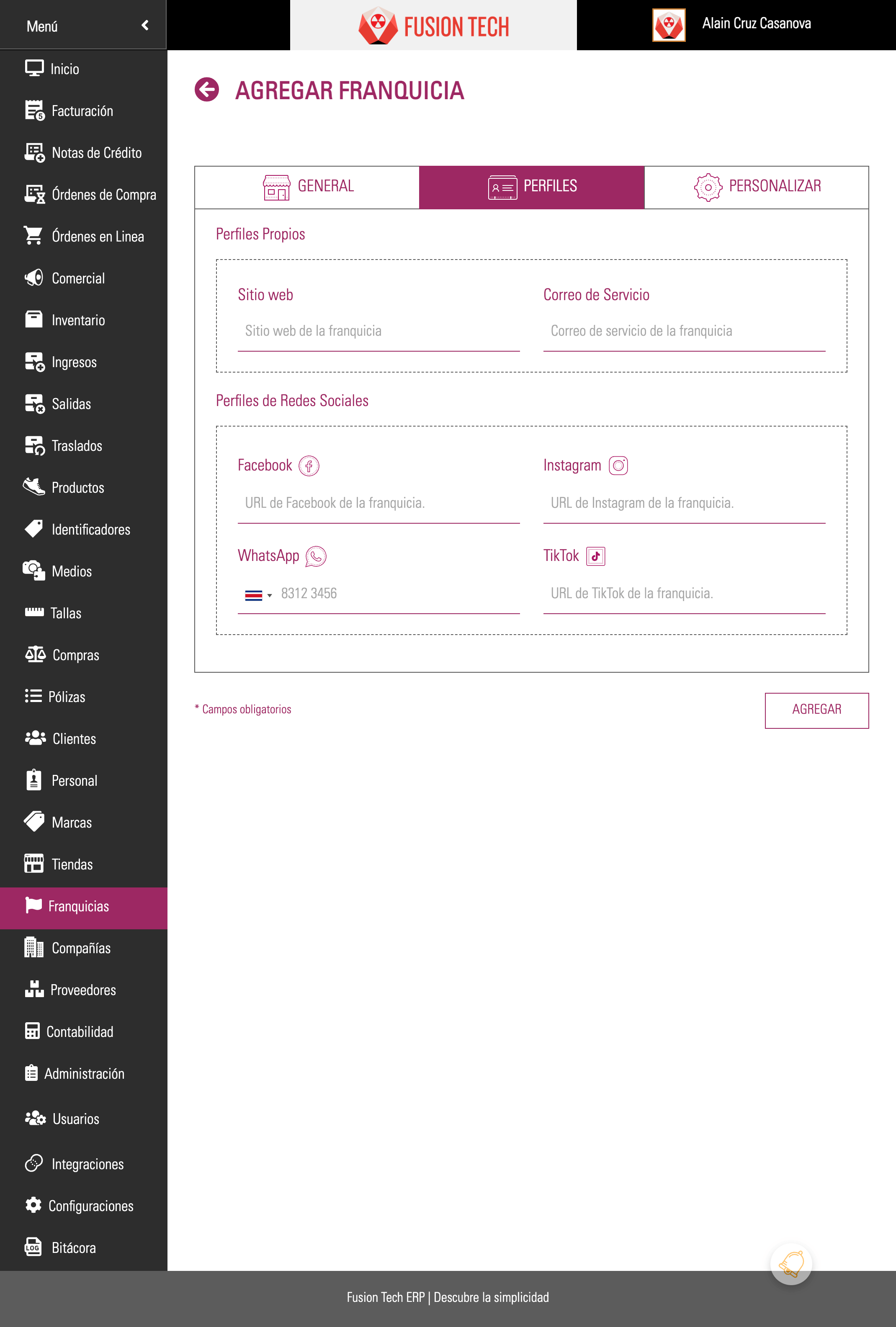Select the Perfiles tab
The width and height of the screenshot is (896, 1327).
tap(532, 187)
